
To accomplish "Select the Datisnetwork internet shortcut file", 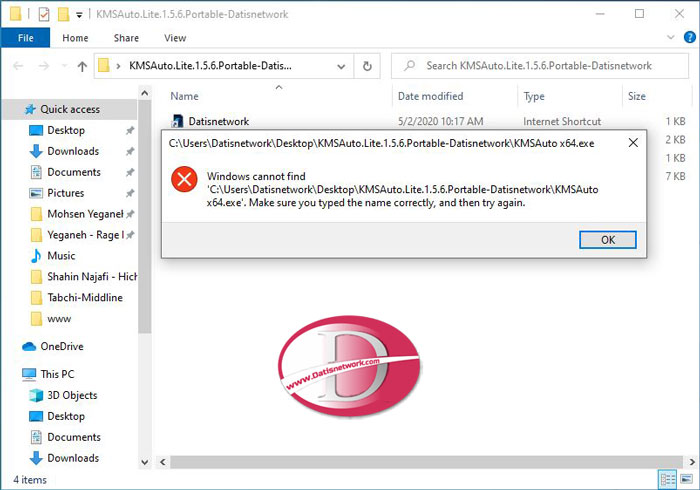I will pyautogui.click(x=219, y=121).
